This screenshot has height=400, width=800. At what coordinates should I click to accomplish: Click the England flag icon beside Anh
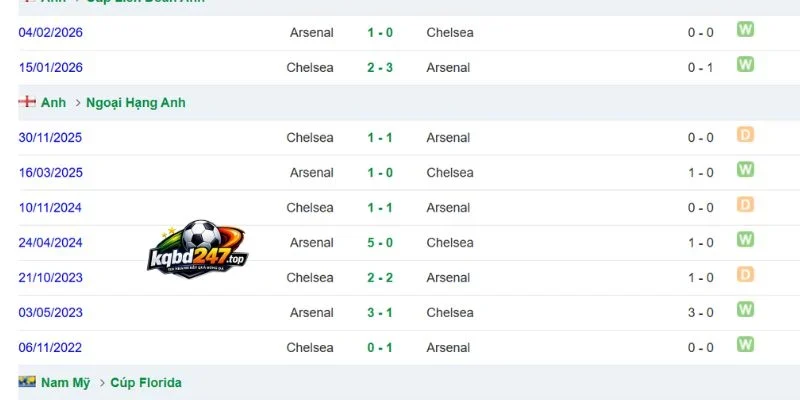tap(27, 102)
